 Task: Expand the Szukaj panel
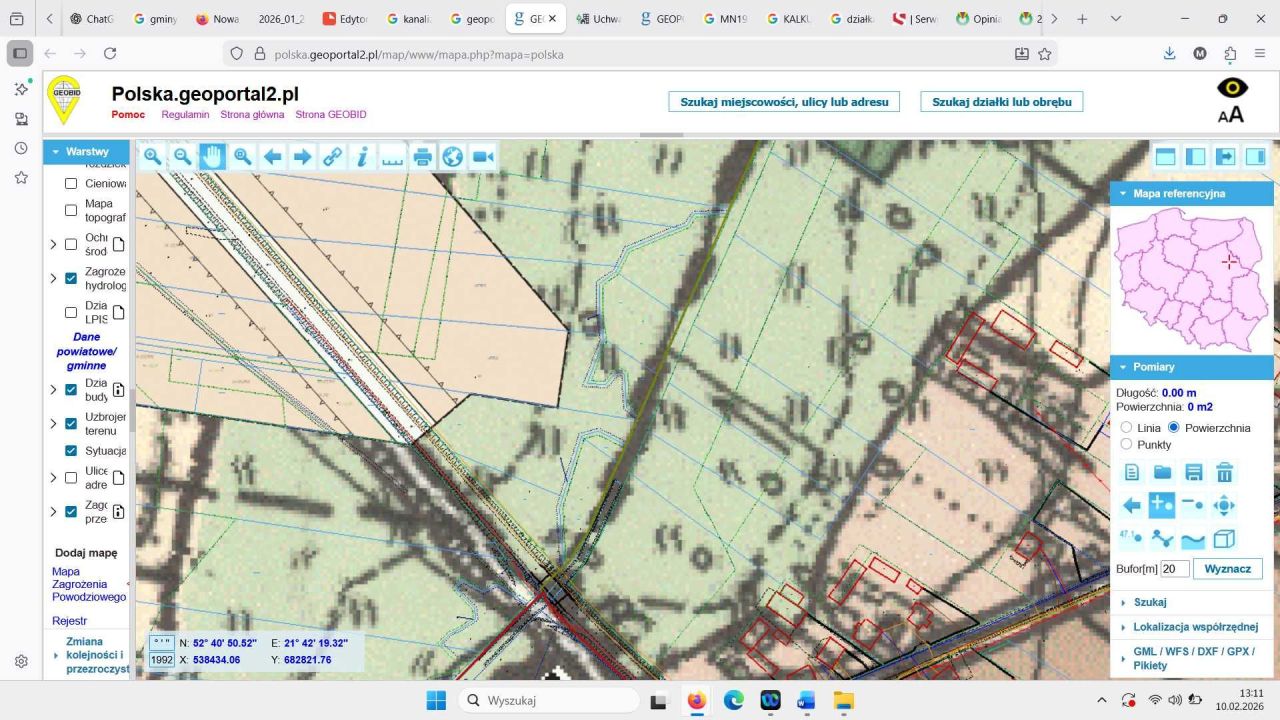click(x=1150, y=602)
